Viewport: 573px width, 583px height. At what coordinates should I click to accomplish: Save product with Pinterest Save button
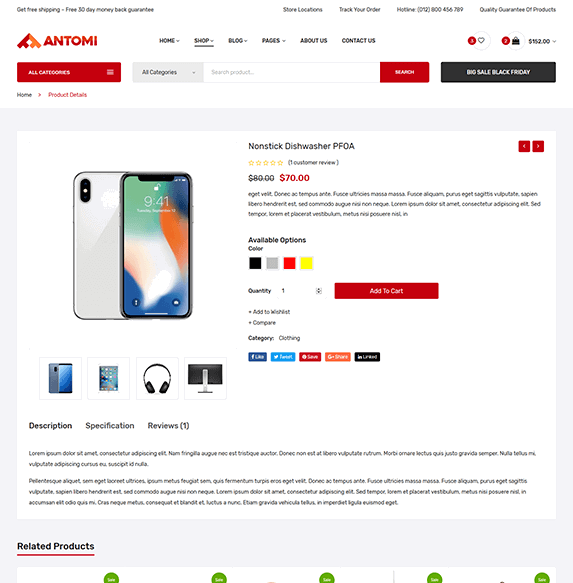pos(310,357)
